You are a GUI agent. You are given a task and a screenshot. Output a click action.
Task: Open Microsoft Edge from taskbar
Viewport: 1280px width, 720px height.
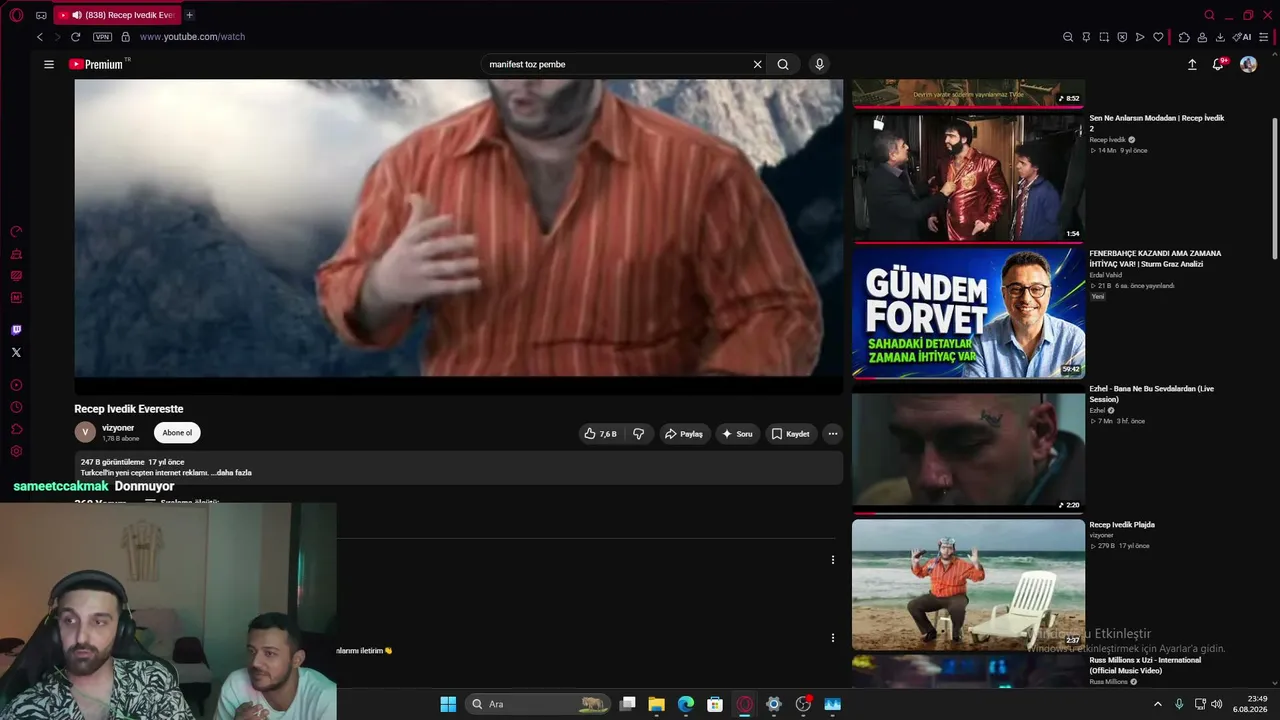pos(685,704)
